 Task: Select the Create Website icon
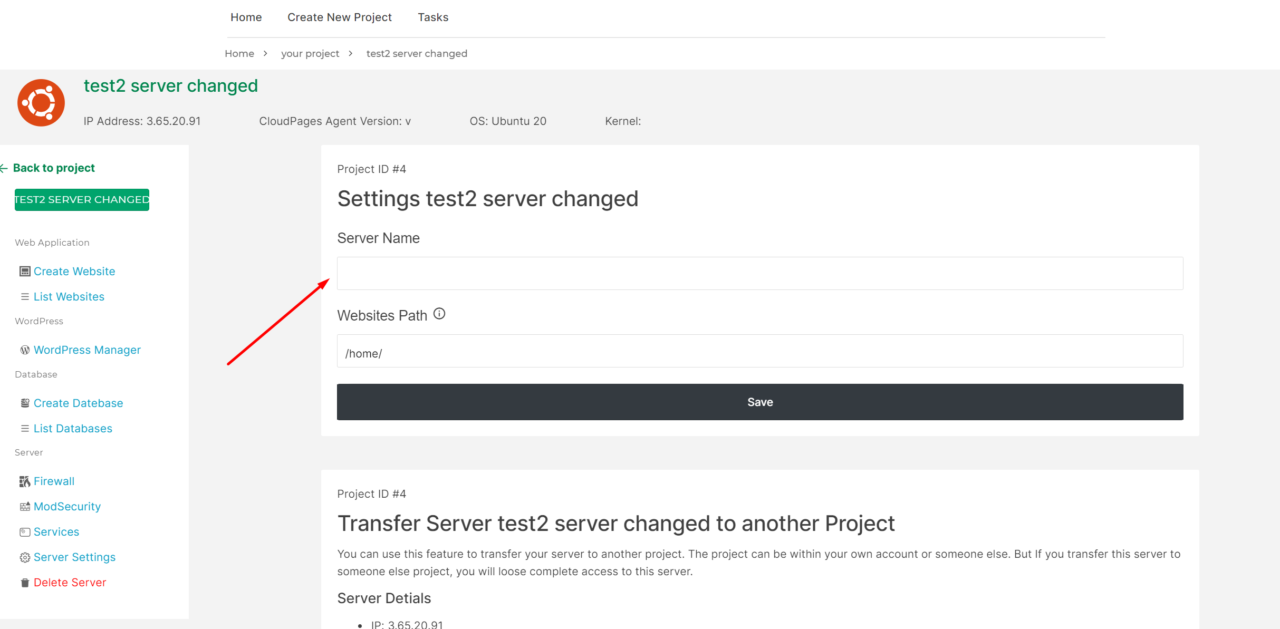(x=25, y=271)
